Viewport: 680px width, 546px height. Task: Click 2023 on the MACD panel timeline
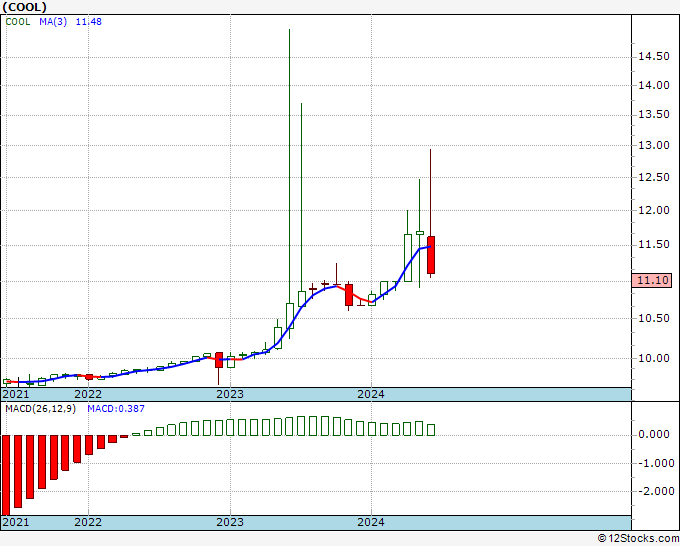[230, 522]
